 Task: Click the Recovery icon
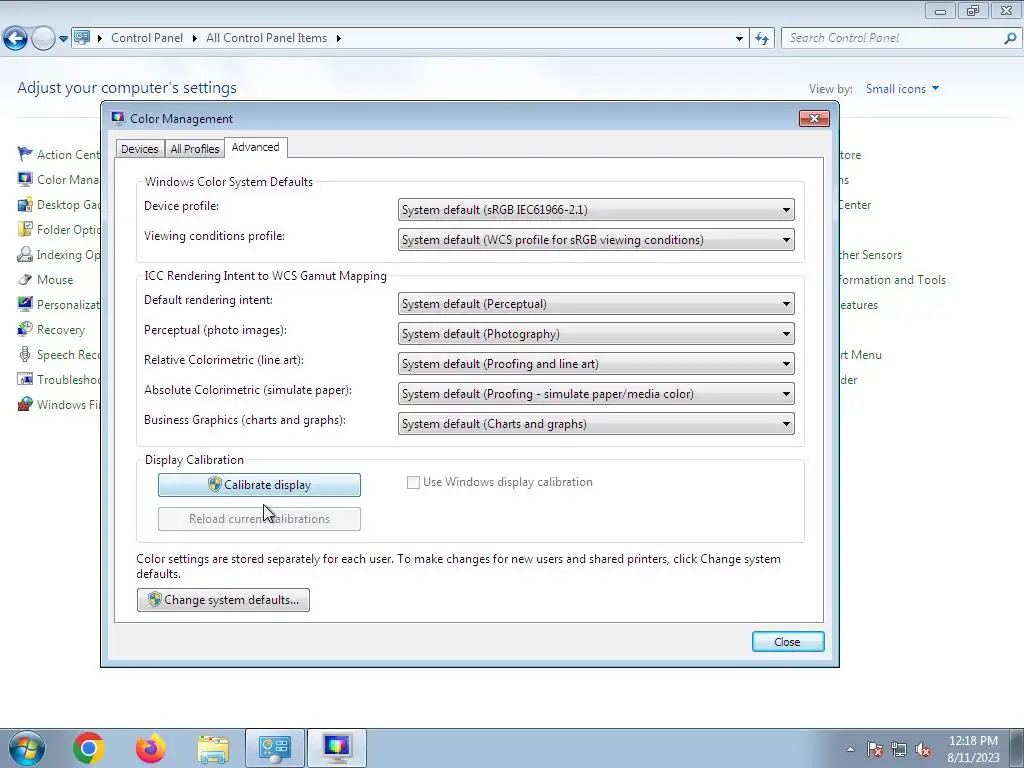click(x=25, y=329)
